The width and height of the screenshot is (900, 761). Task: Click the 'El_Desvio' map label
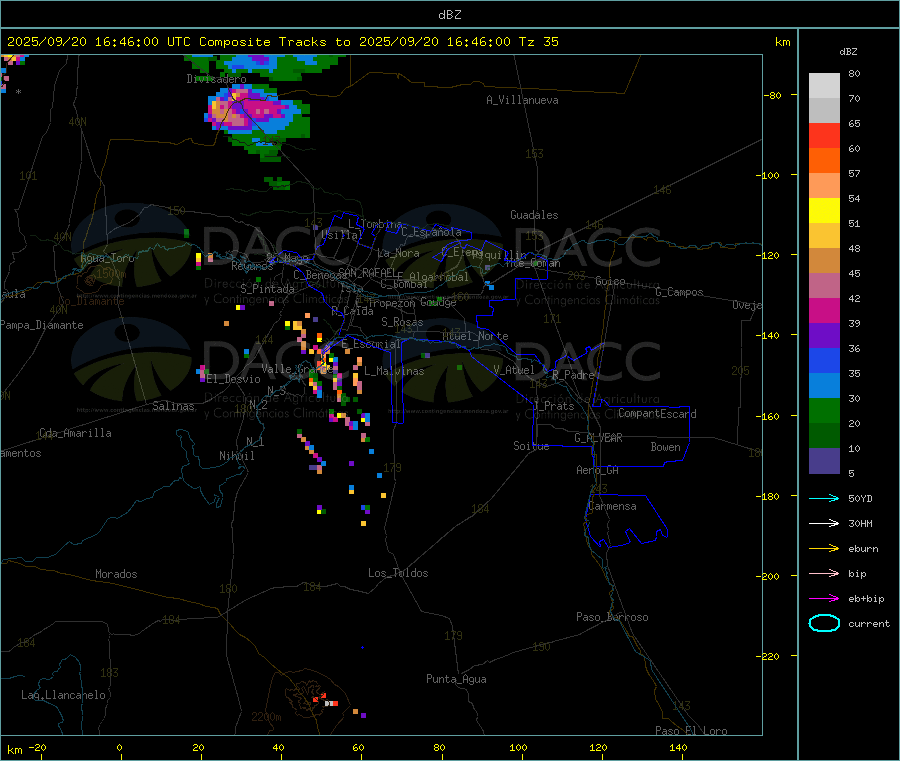point(234,379)
